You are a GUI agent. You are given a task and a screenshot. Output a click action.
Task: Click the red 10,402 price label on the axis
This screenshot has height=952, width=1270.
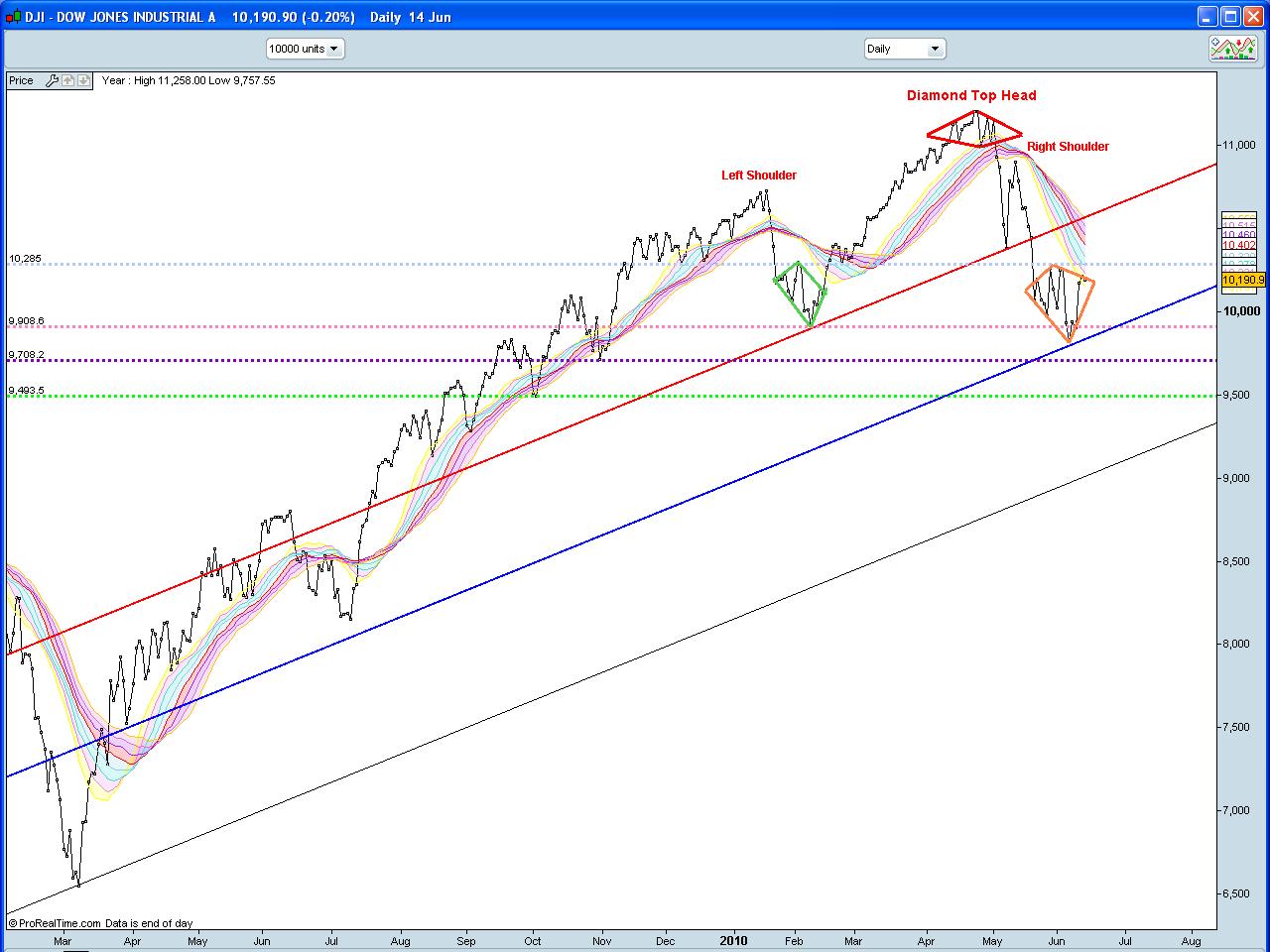(x=1237, y=244)
